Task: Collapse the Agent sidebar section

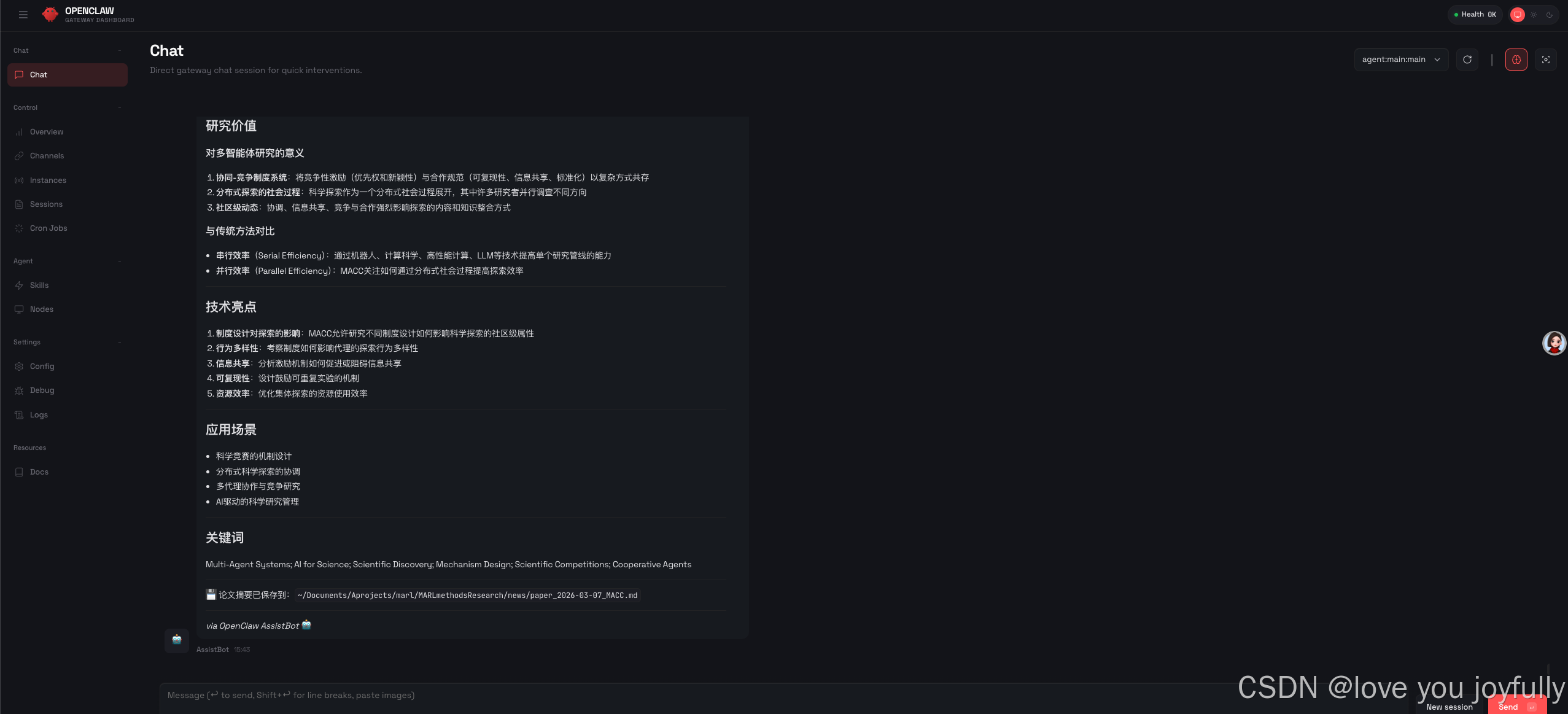Action: coord(119,261)
